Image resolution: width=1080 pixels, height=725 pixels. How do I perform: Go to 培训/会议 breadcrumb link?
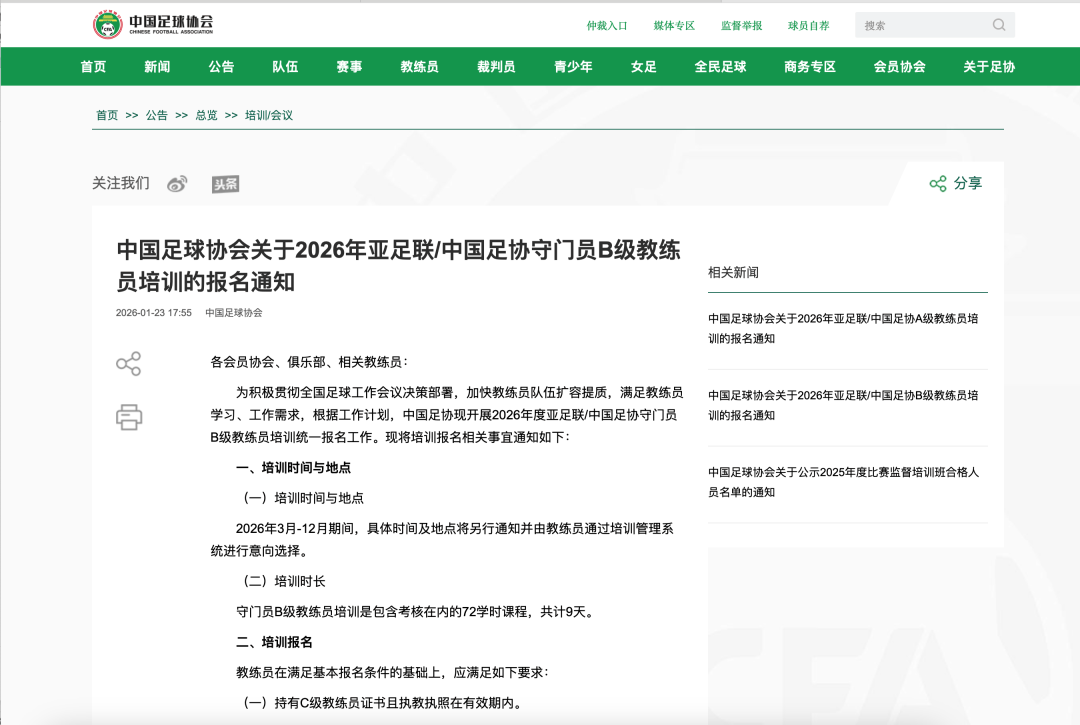269,115
